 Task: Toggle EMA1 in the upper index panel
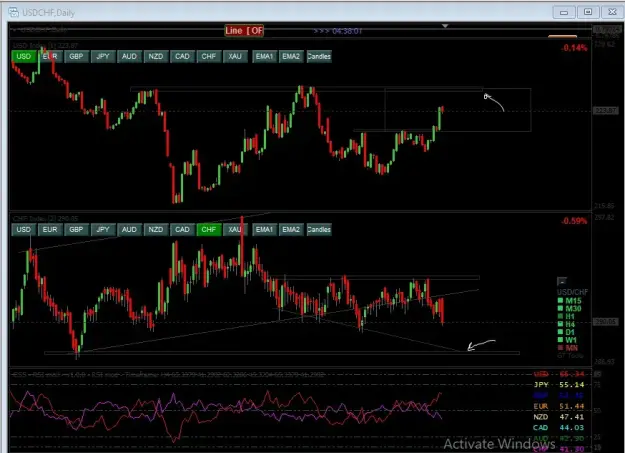pyautogui.click(x=264, y=57)
